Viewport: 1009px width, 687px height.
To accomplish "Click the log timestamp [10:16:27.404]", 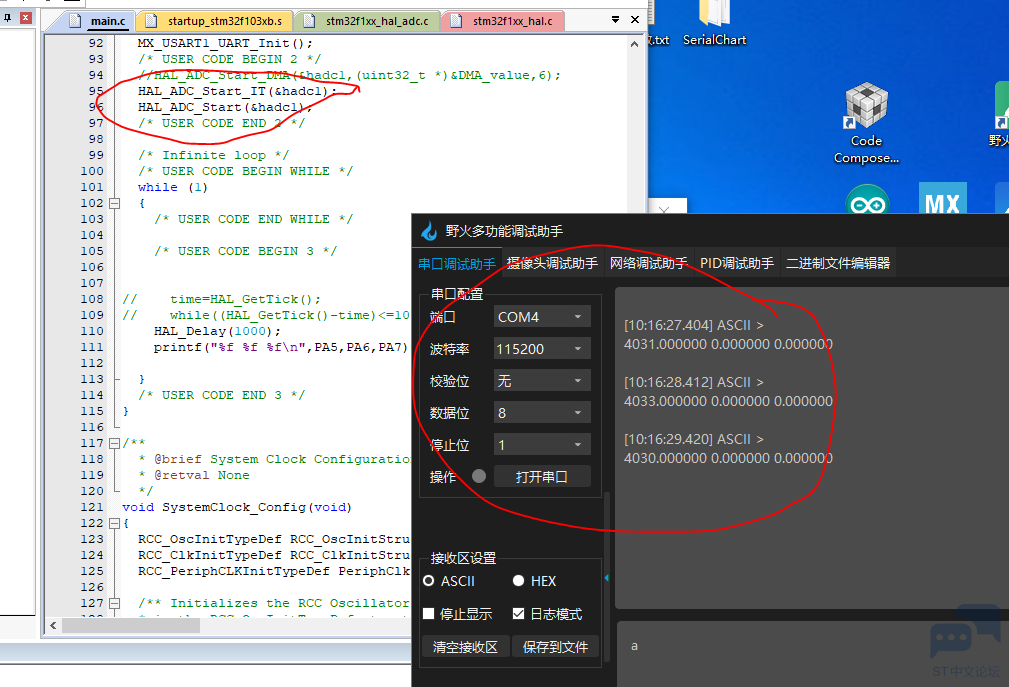I will pyautogui.click(x=668, y=325).
